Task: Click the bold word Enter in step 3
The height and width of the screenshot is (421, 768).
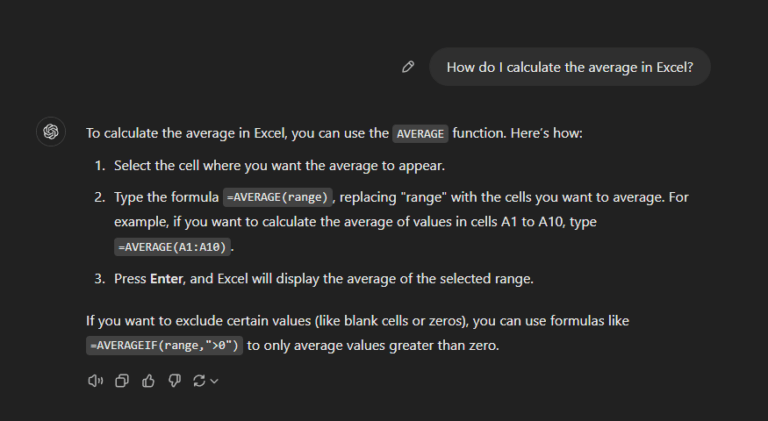Action: (x=165, y=279)
